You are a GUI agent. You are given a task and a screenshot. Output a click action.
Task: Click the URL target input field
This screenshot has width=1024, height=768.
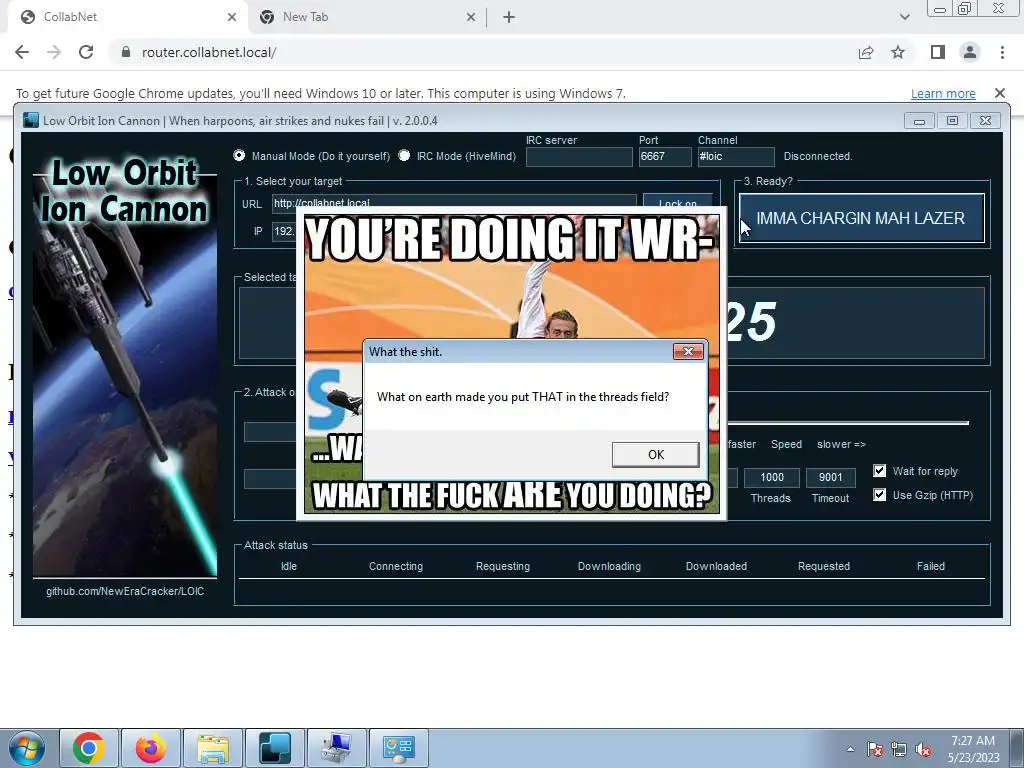(x=454, y=201)
